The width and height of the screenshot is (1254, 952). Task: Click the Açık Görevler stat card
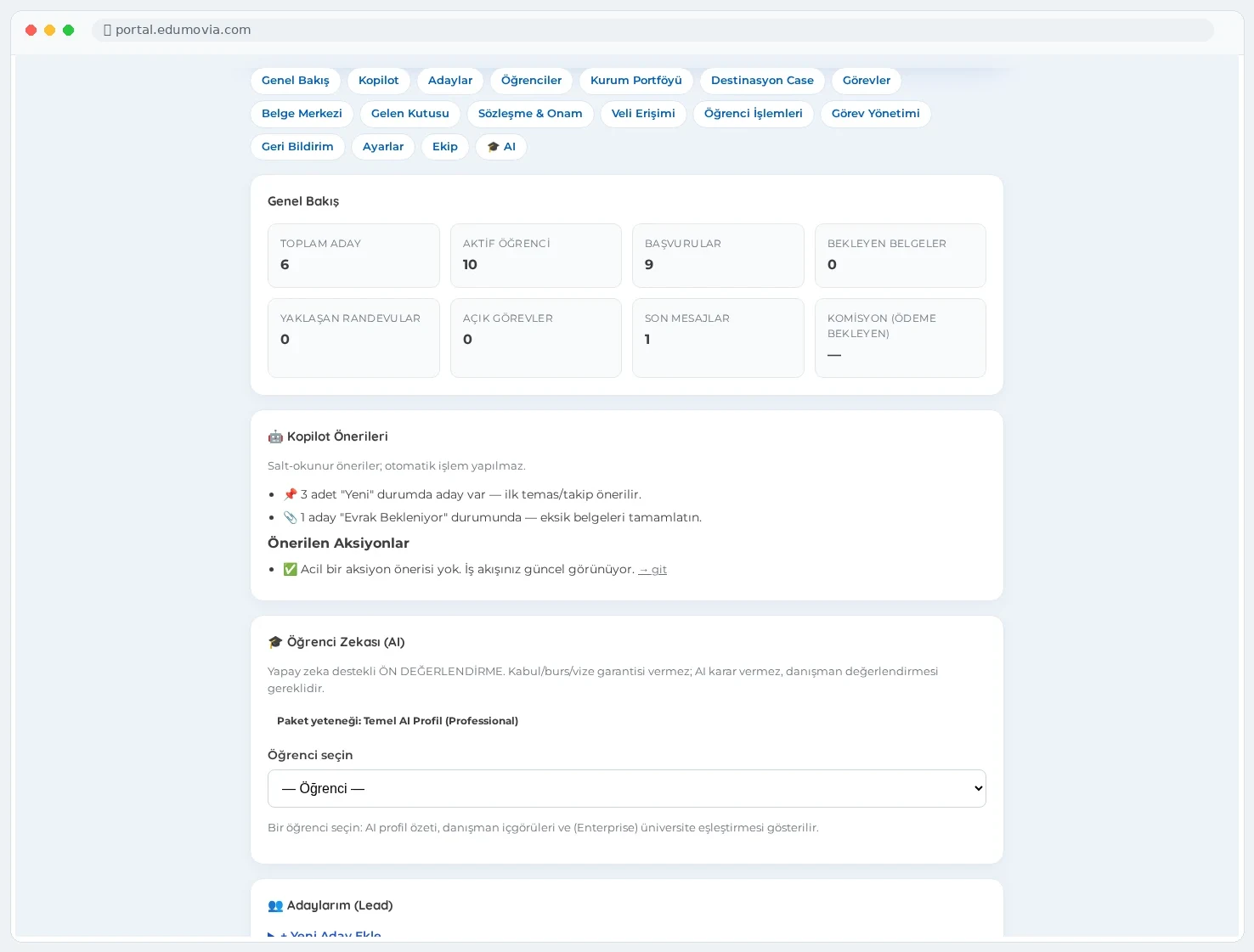(536, 338)
